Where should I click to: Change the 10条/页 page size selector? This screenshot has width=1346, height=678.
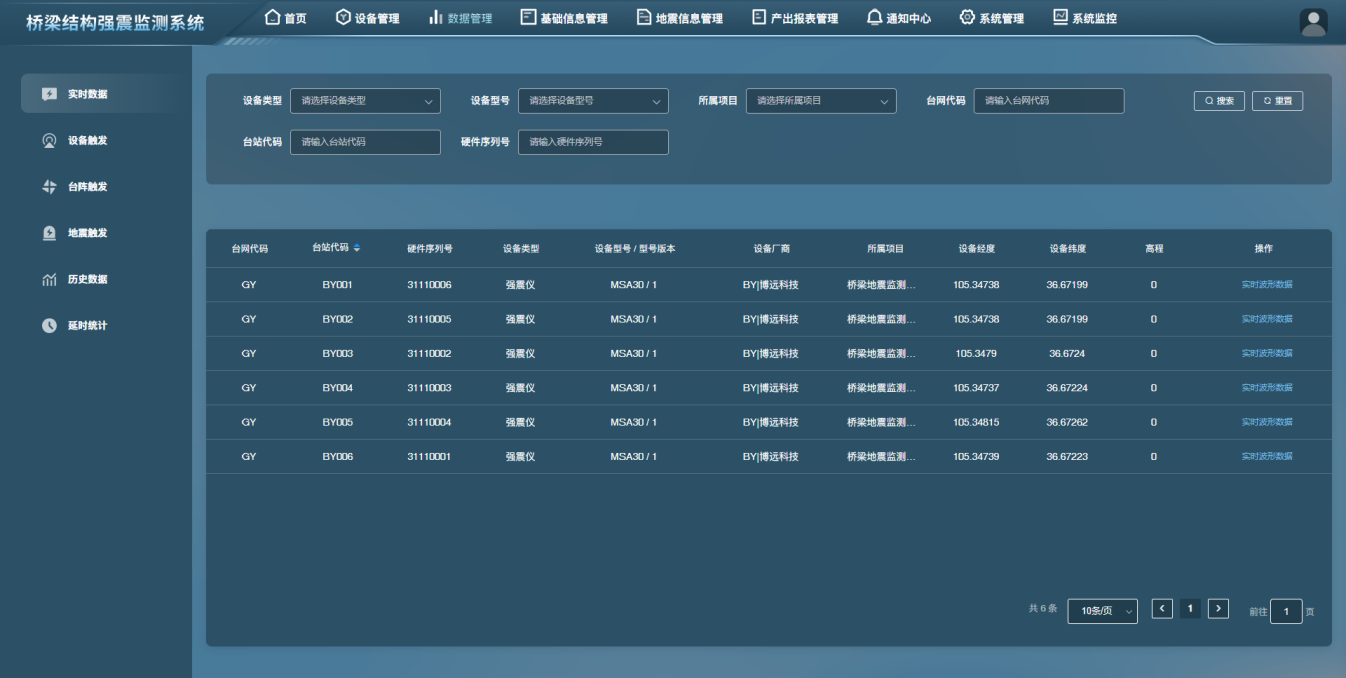1102,611
